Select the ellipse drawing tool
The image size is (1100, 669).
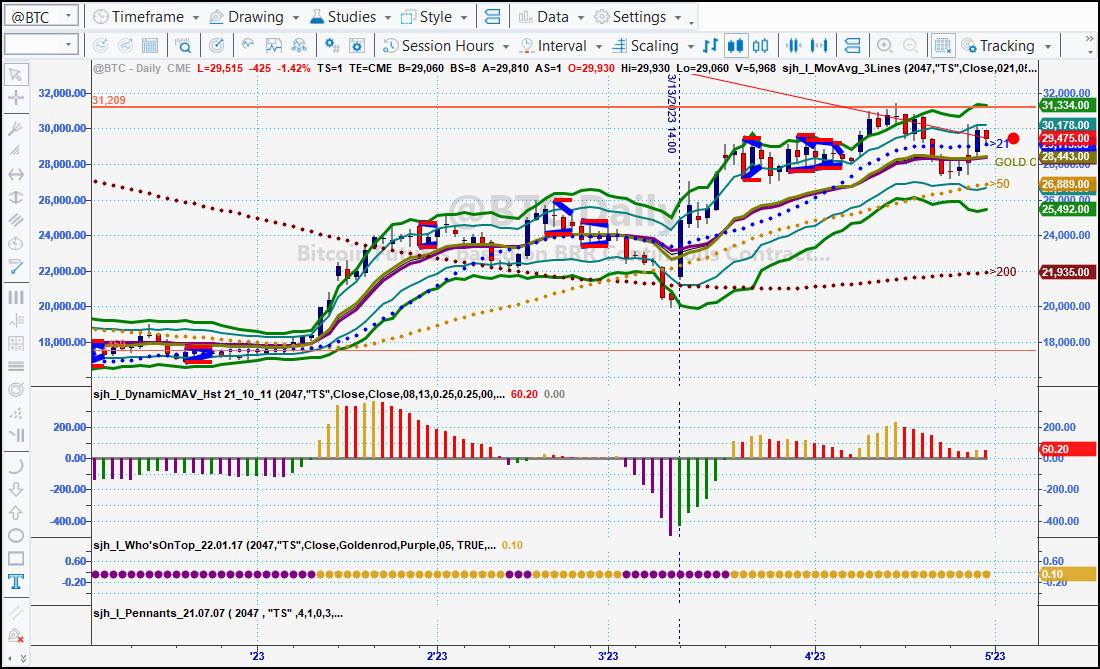[x=15, y=536]
